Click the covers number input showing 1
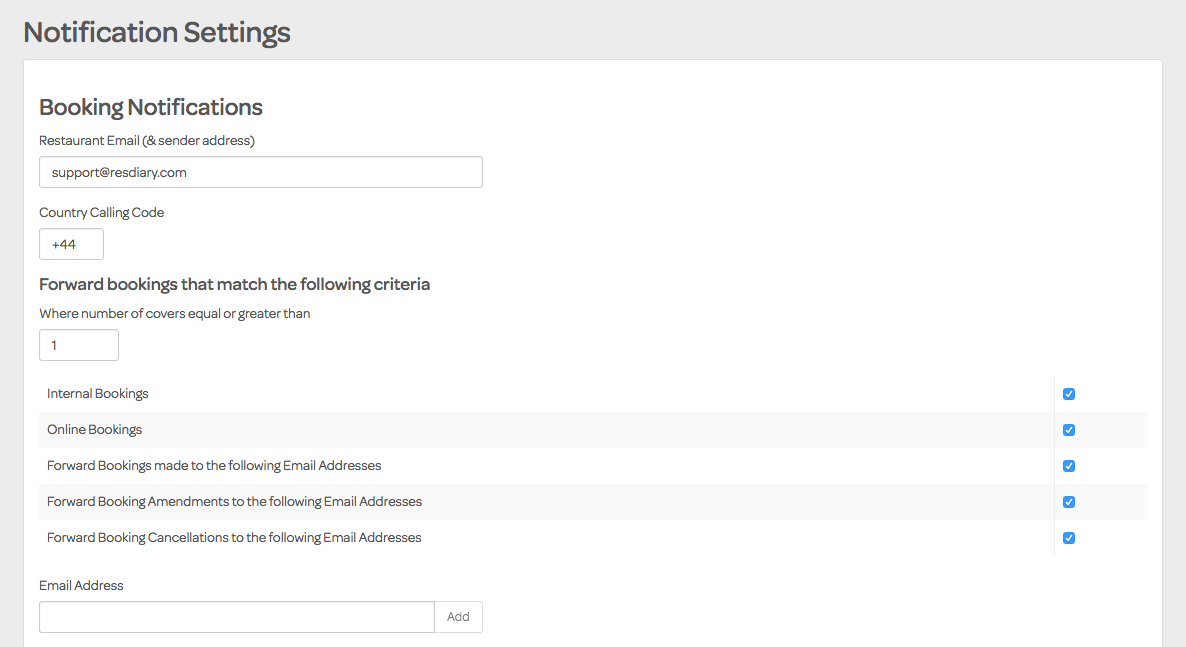The image size is (1186, 647). point(78,344)
